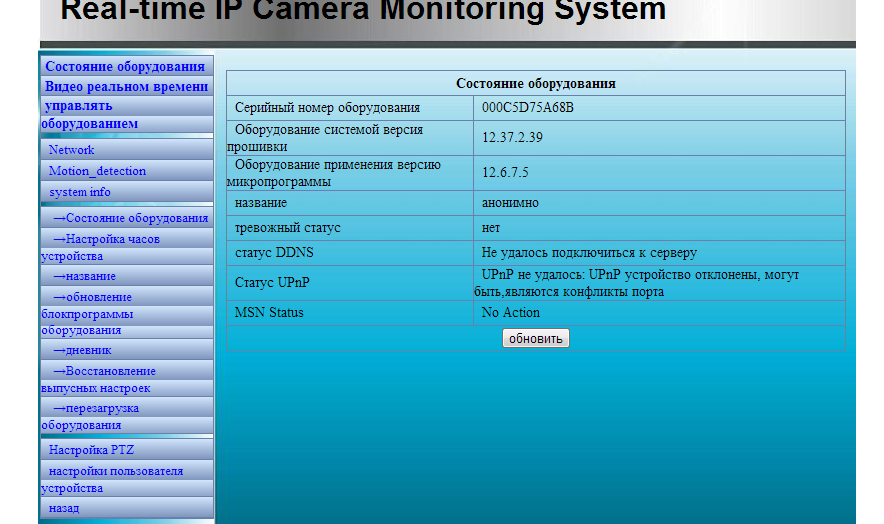Choose →перезагрузка оборудования item
This screenshot has height=524, width=884.
click(x=90, y=416)
